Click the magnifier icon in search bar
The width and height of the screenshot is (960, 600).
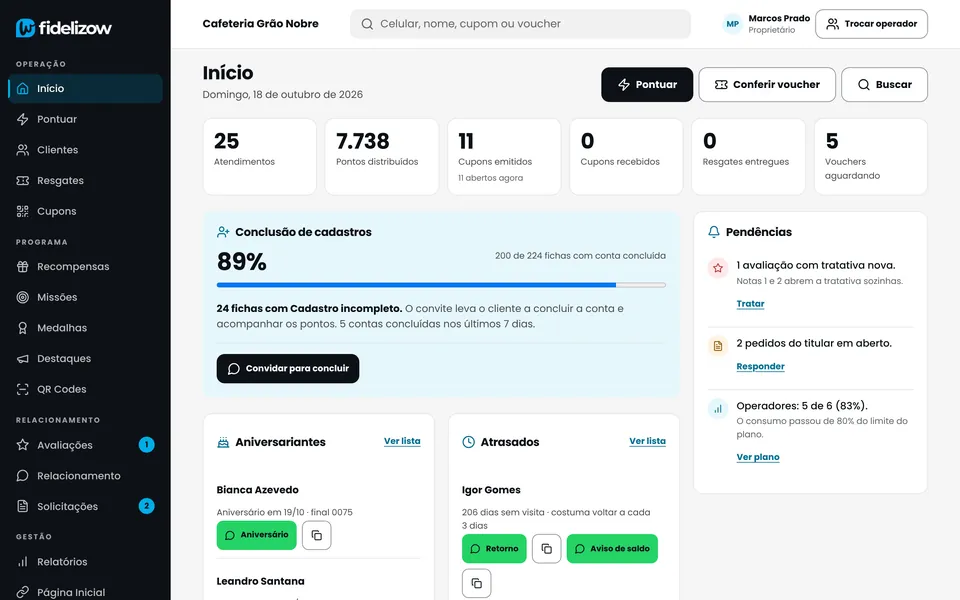pyautogui.click(x=367, y=24)
